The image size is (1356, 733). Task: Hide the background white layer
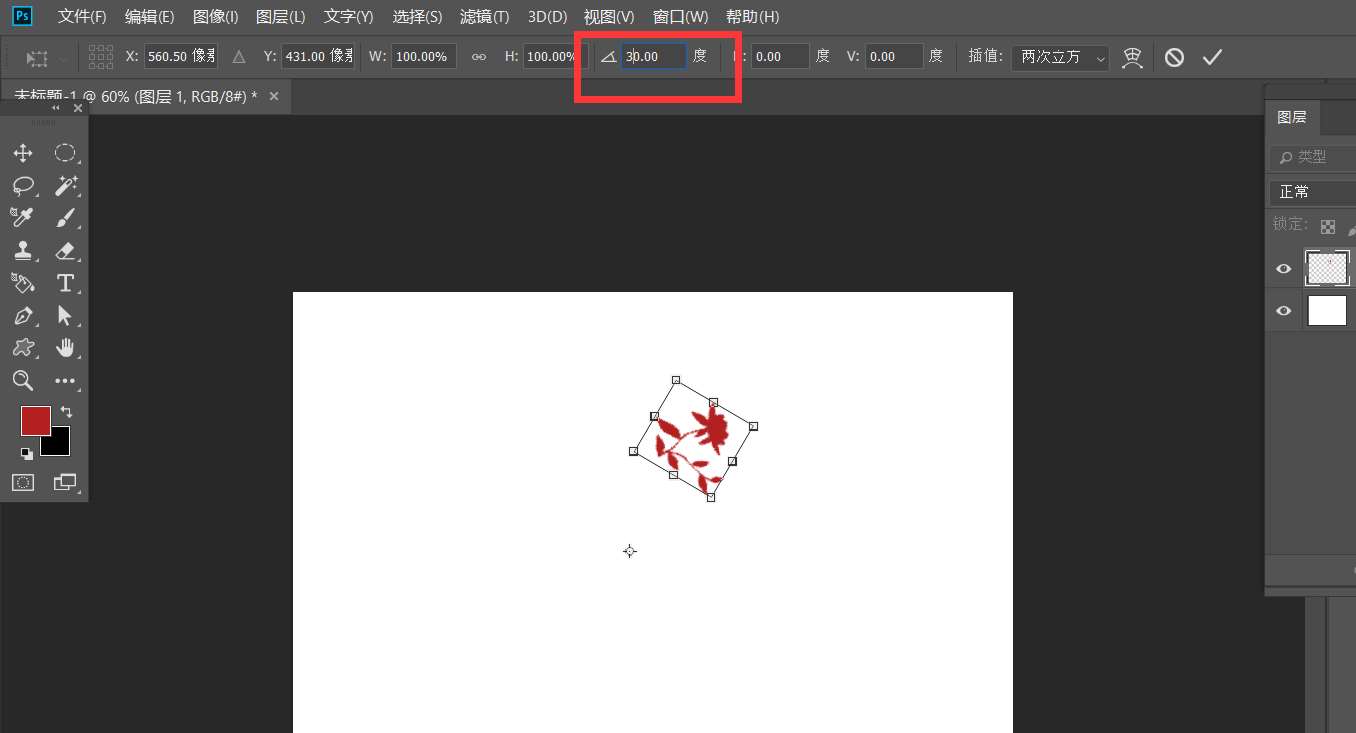[x=1283, y=310]
